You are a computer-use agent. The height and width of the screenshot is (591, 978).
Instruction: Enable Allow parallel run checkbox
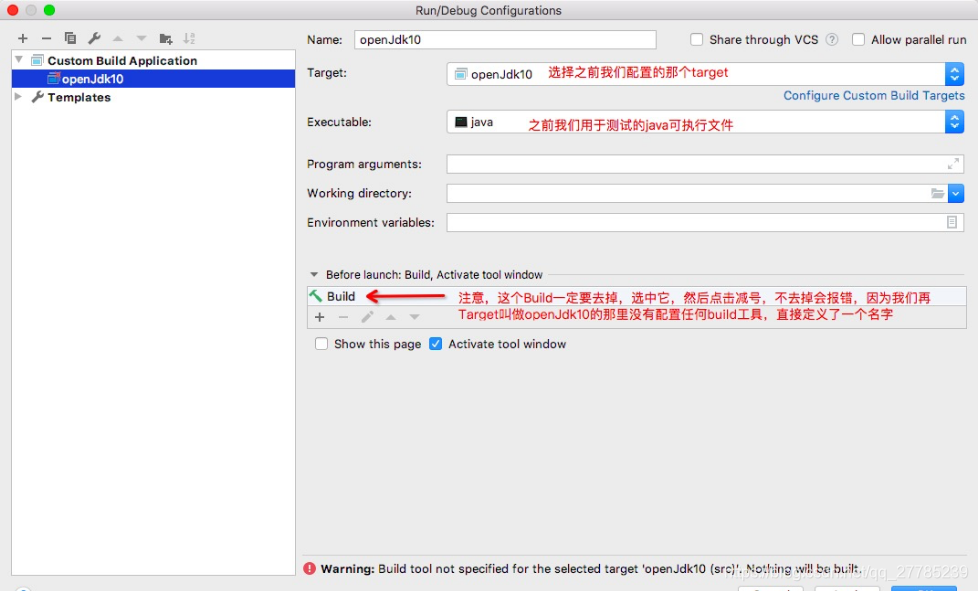click(859, 40)
